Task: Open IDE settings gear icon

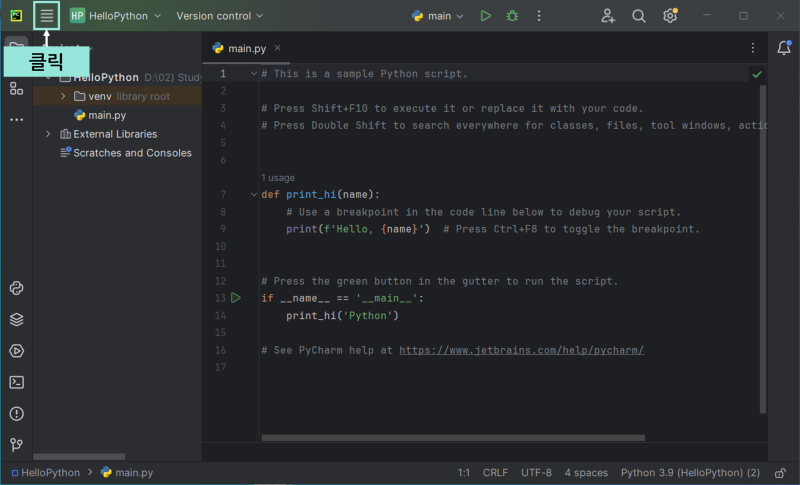Action: click(x=670, y=16)
